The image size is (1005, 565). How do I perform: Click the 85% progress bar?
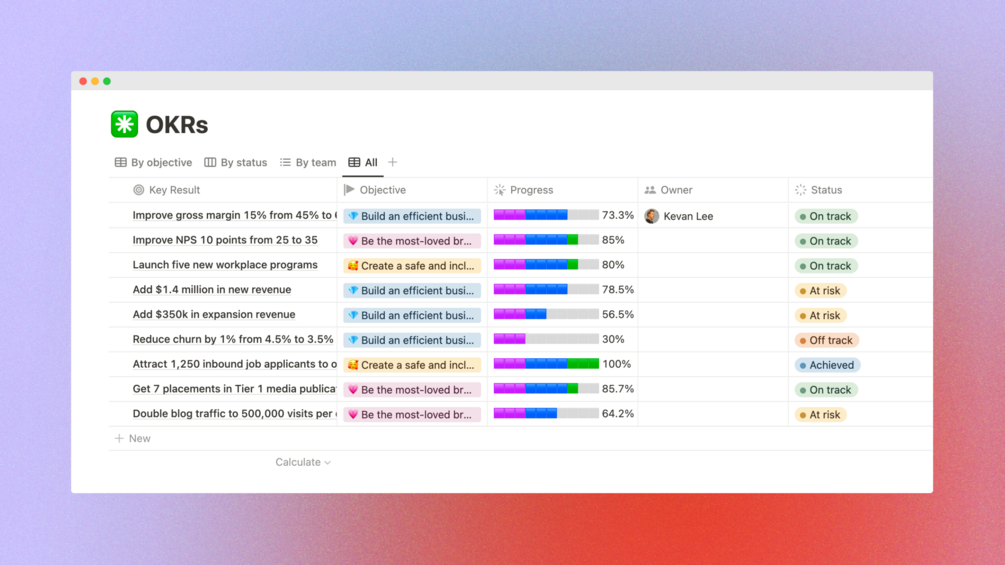(546, 240)
